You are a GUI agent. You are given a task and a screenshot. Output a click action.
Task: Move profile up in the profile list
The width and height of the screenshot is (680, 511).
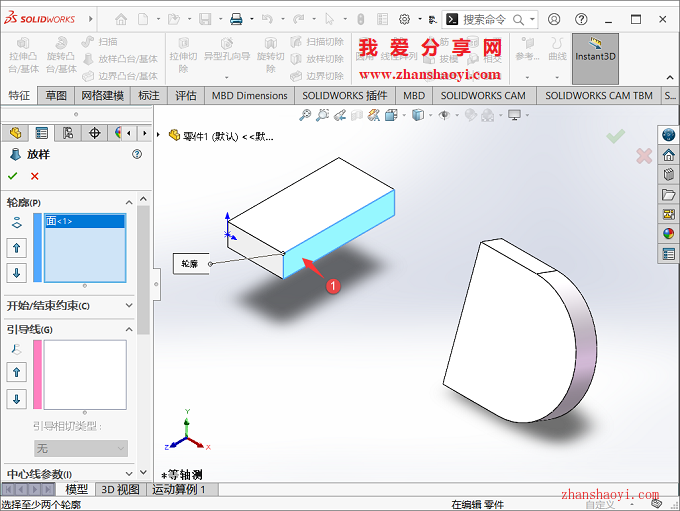click(x=17, y=247)
